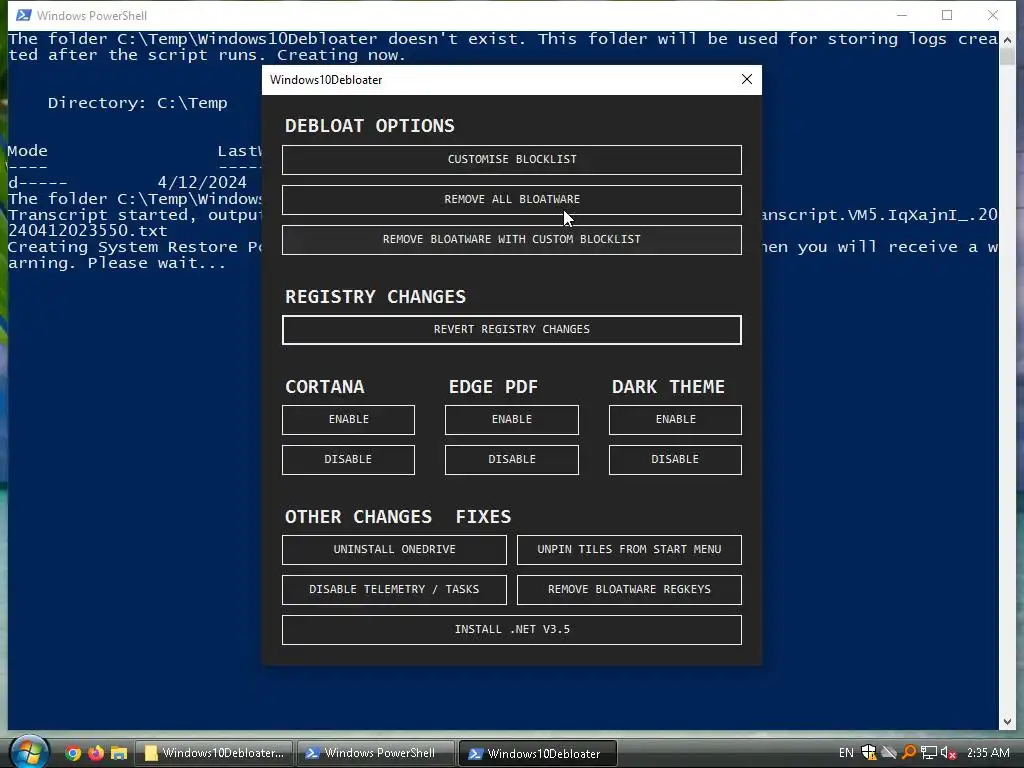Disable Cortana
Image resolution: width=1024 pixels, height=768 pixels.
click(348, 459)
